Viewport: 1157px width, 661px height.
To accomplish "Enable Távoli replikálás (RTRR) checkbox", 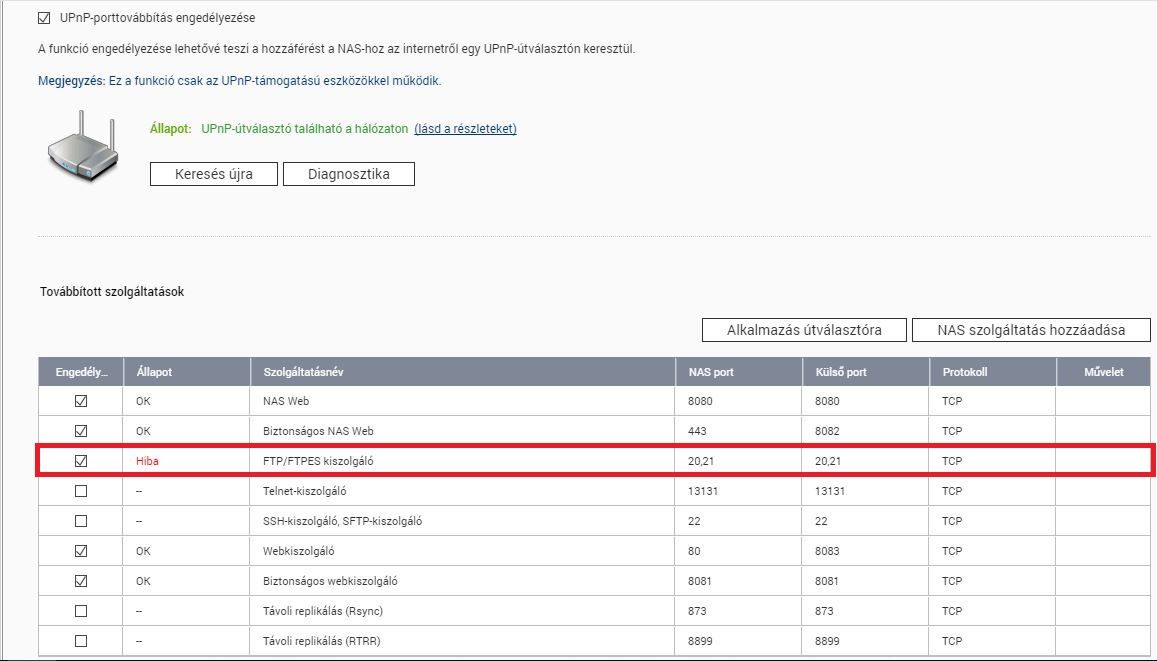I will [x=81, y=641].
